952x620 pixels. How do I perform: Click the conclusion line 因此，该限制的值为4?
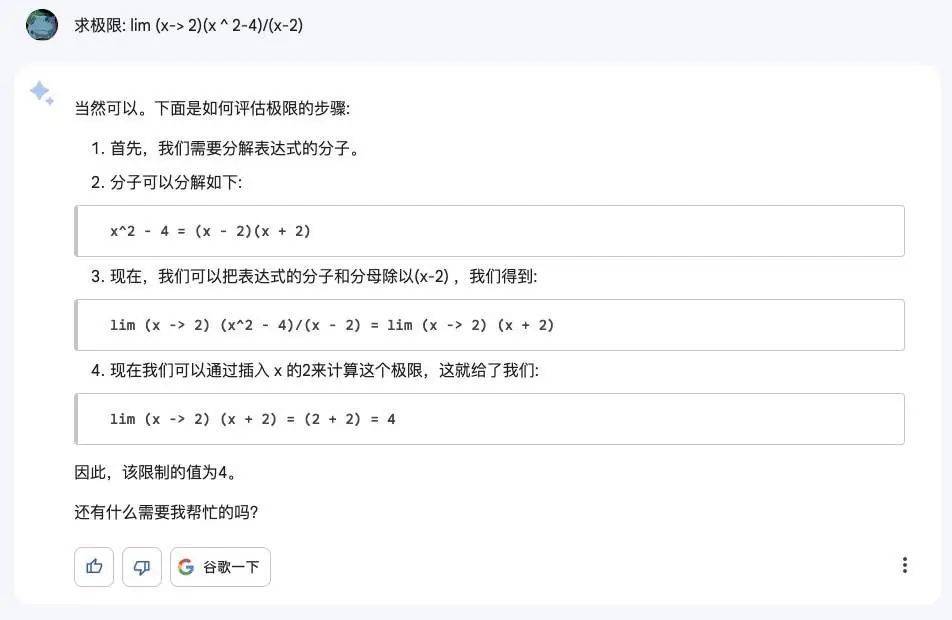pyautogui.click(x=155, y=472)
